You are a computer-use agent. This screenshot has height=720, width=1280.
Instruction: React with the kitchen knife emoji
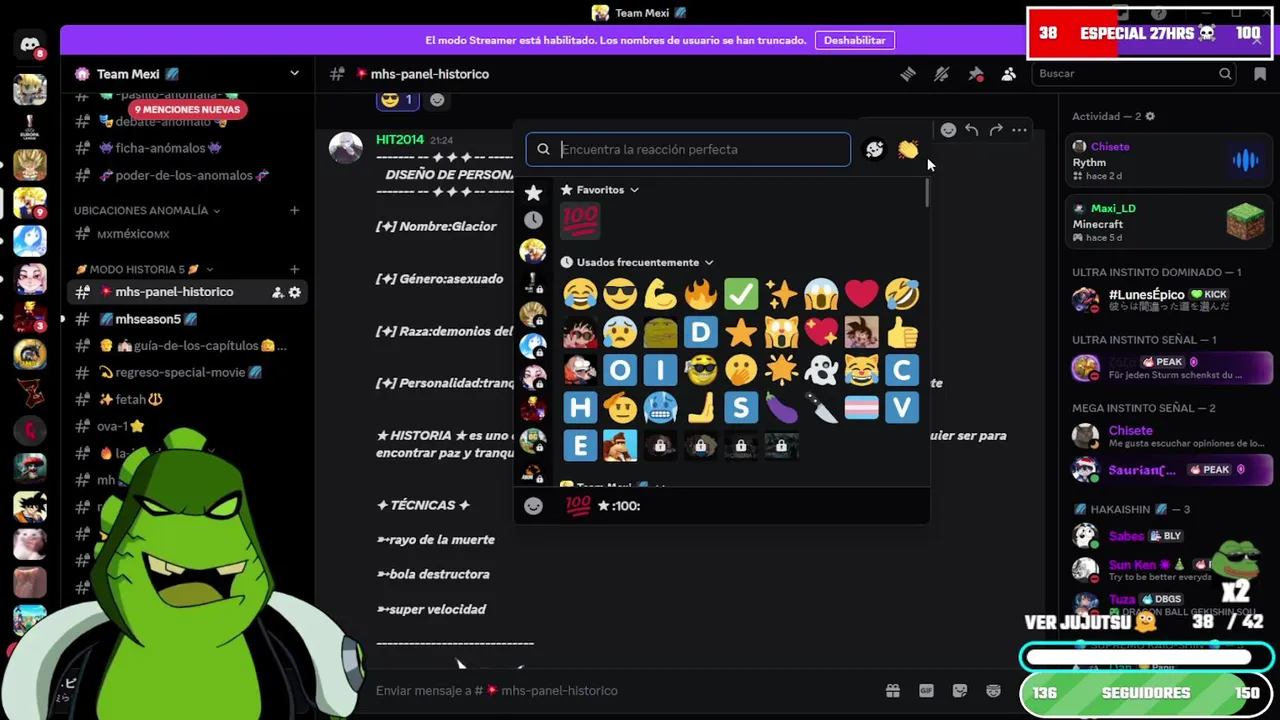(821, 408)
